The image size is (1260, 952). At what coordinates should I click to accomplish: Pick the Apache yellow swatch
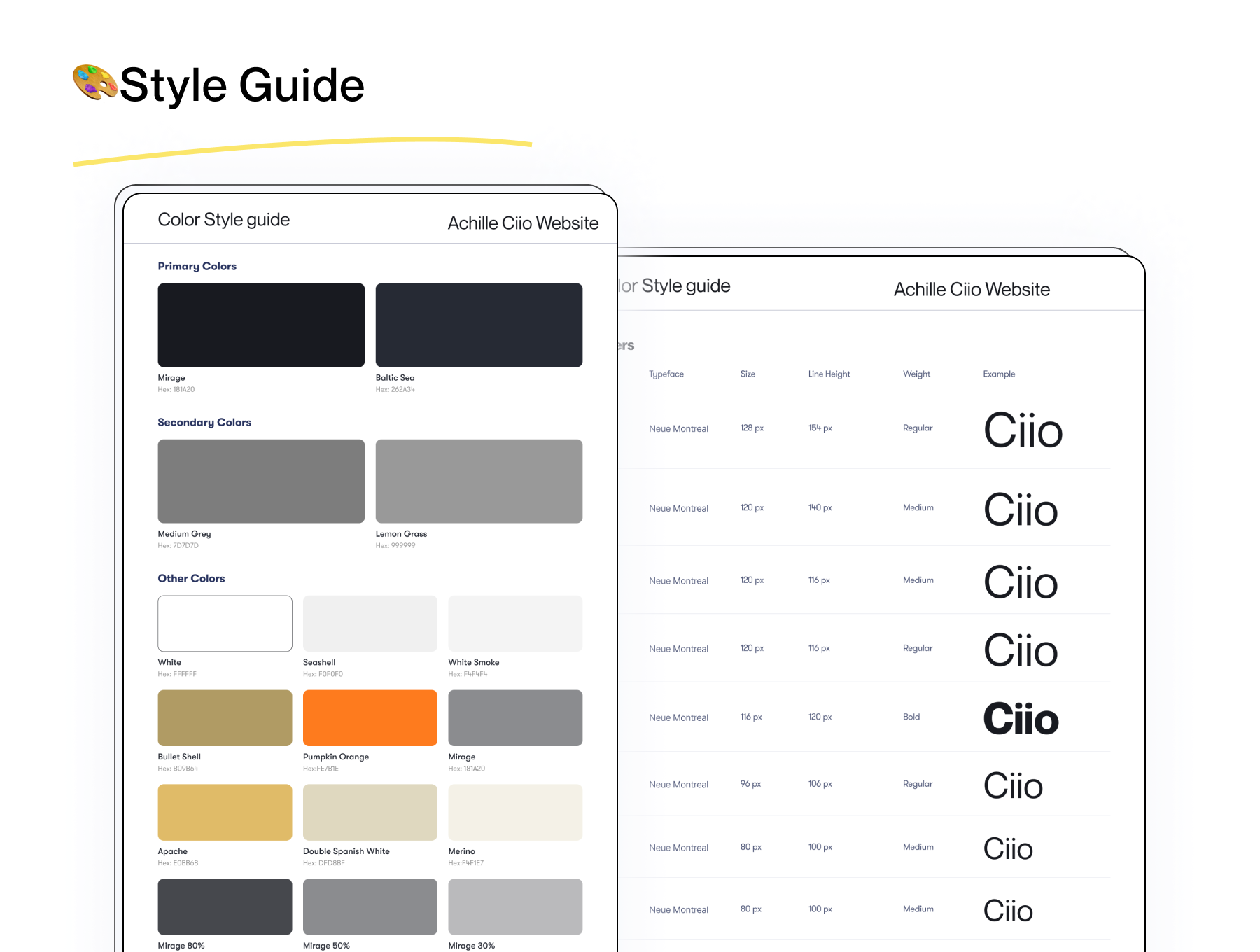[225, 812]
